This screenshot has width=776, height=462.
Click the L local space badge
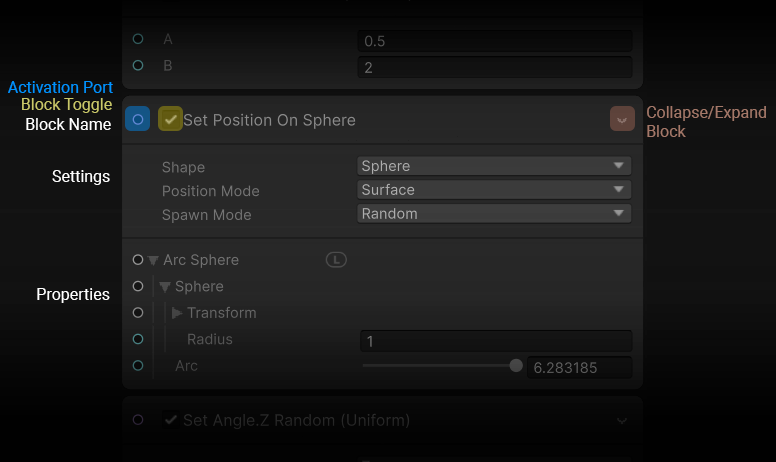tap(336, 260)
